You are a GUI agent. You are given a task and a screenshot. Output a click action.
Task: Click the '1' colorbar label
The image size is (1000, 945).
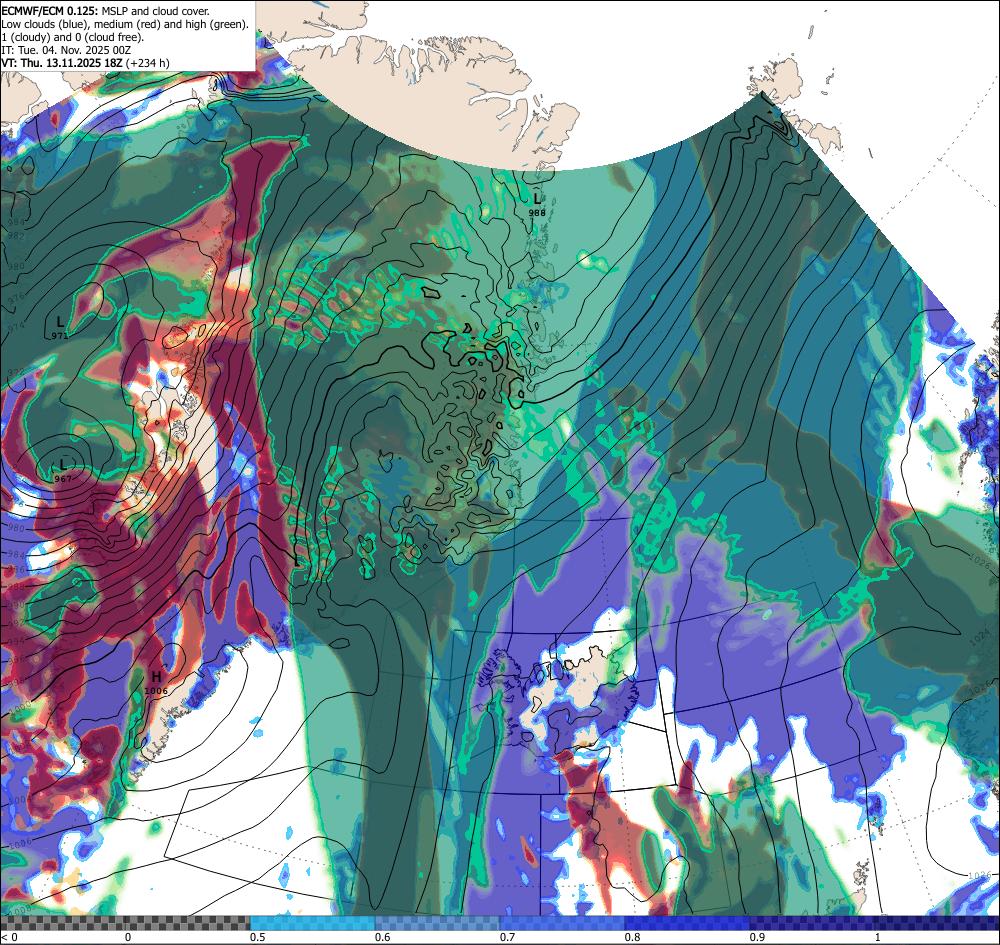point(880,937)
